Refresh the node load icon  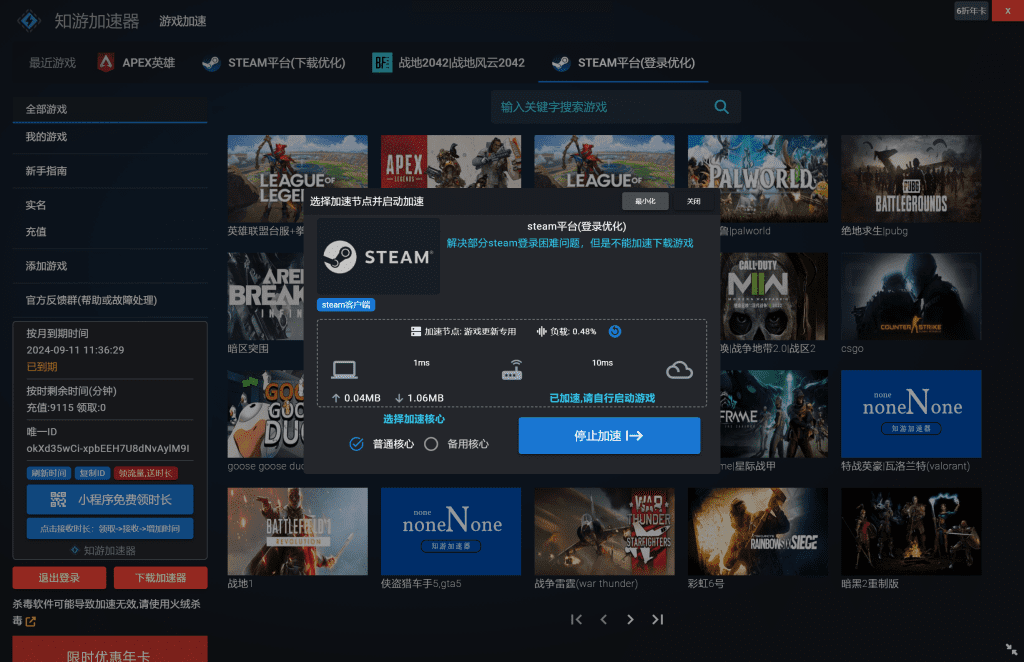point(615,331)
